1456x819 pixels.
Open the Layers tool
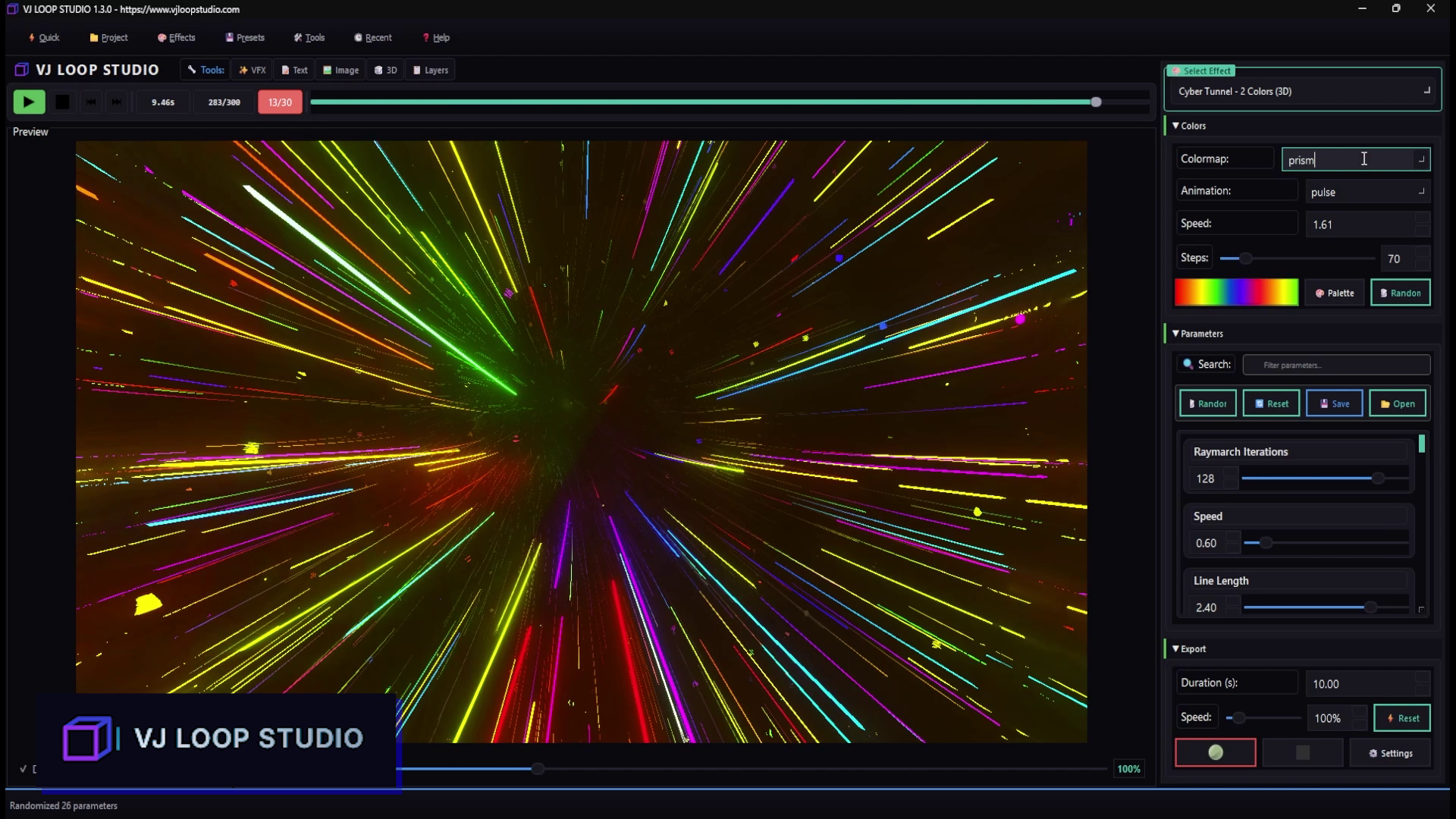pos(430,69)
